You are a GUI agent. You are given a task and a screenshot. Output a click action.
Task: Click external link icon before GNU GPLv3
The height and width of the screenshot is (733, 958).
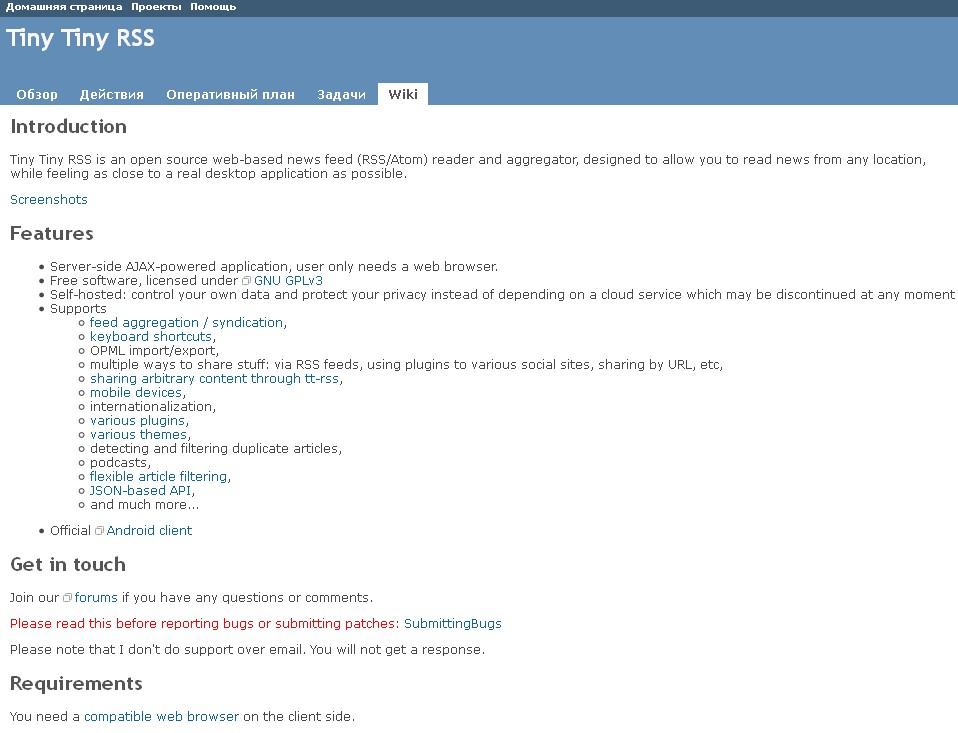coord(246,281)
